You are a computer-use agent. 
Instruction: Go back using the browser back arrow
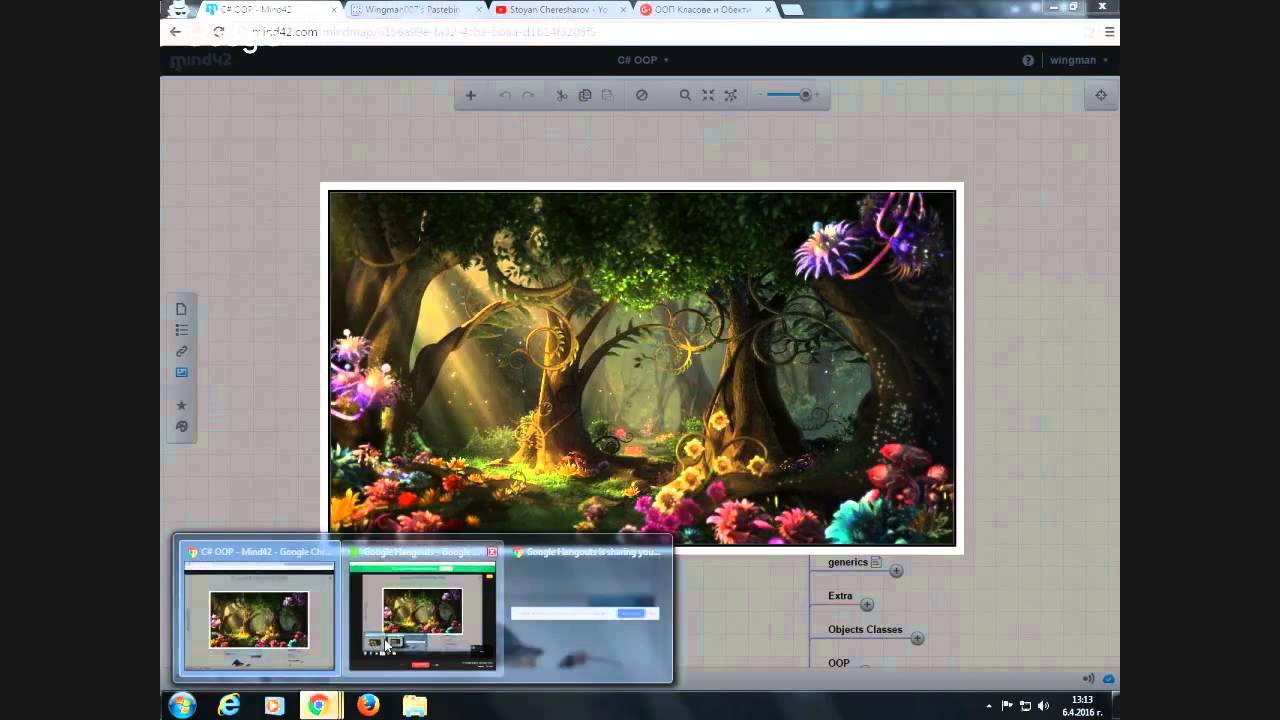175,32
